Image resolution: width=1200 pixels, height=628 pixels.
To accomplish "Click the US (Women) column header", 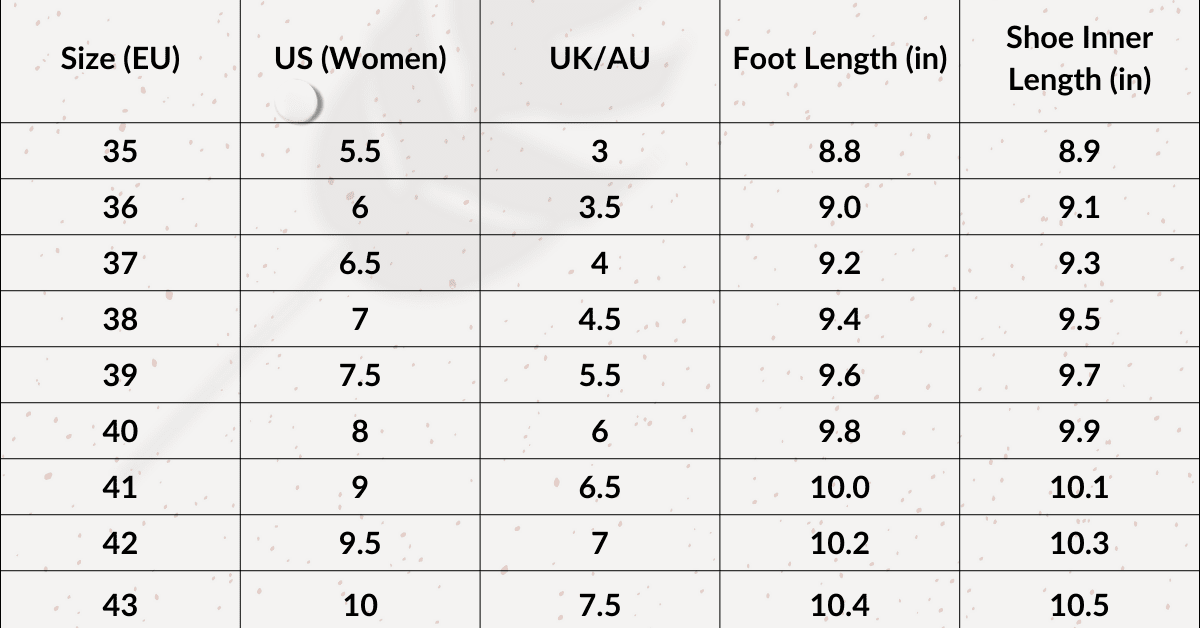I will tap(360, 60).
